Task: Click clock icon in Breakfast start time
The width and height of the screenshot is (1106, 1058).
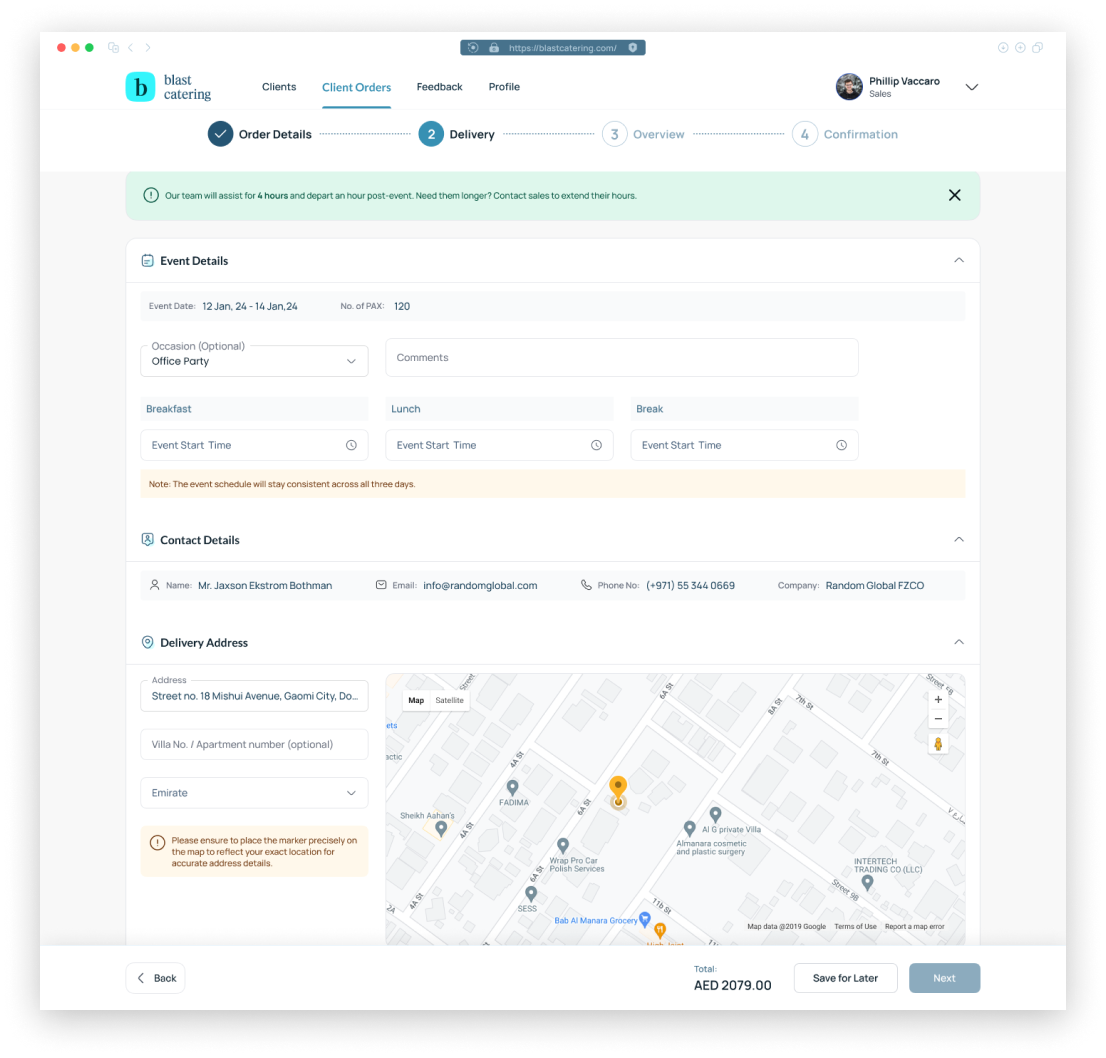Action: 351,445
